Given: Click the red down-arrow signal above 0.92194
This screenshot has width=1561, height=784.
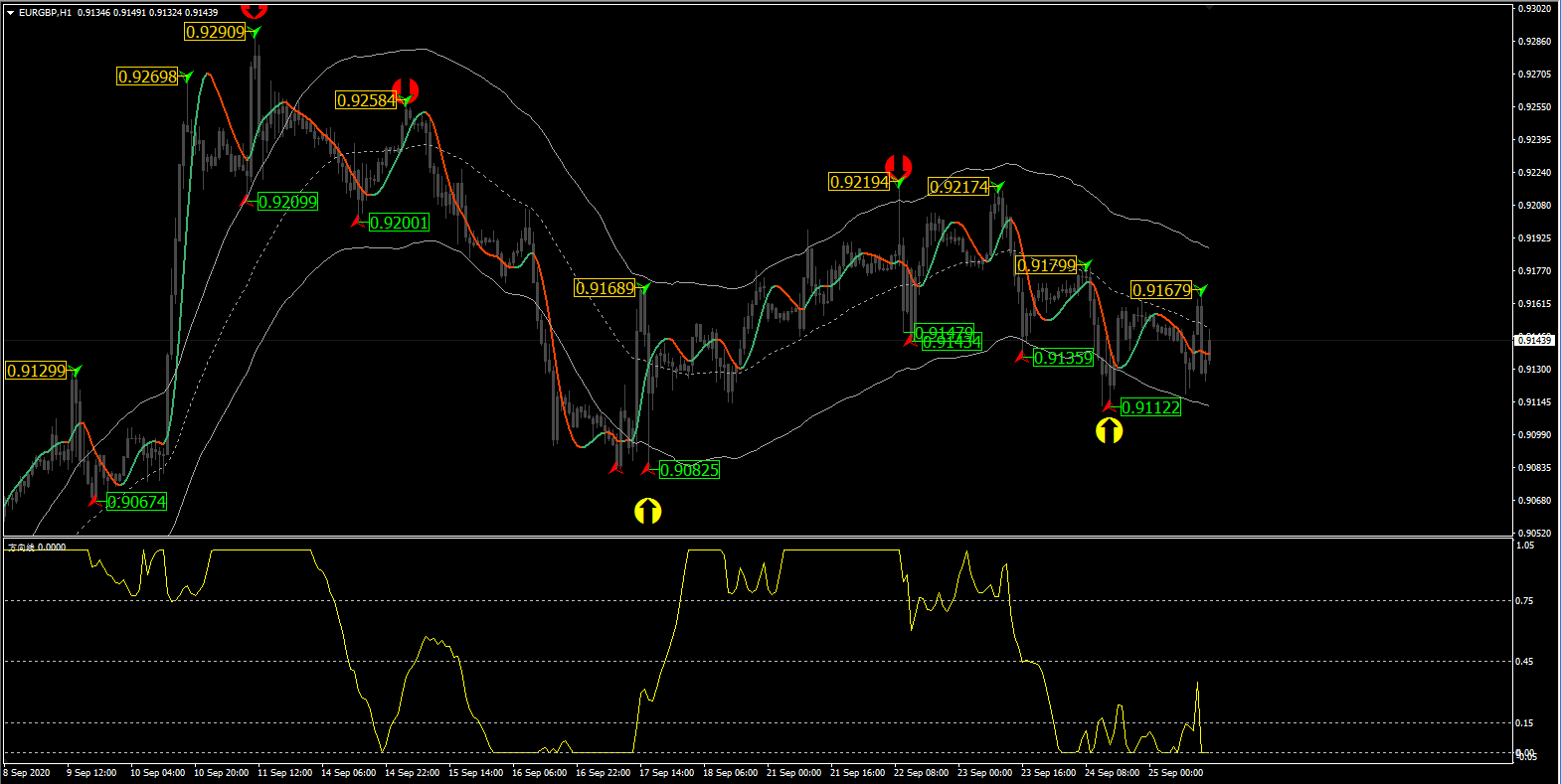Looking at the screenshot, I should click(x=898, y=166).
